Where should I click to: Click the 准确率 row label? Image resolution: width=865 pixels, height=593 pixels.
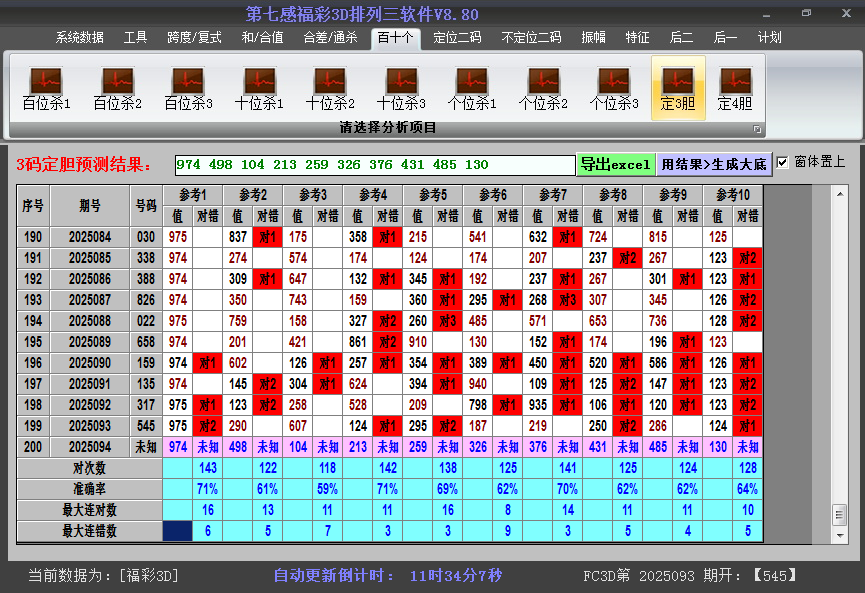tap(89, 489)
